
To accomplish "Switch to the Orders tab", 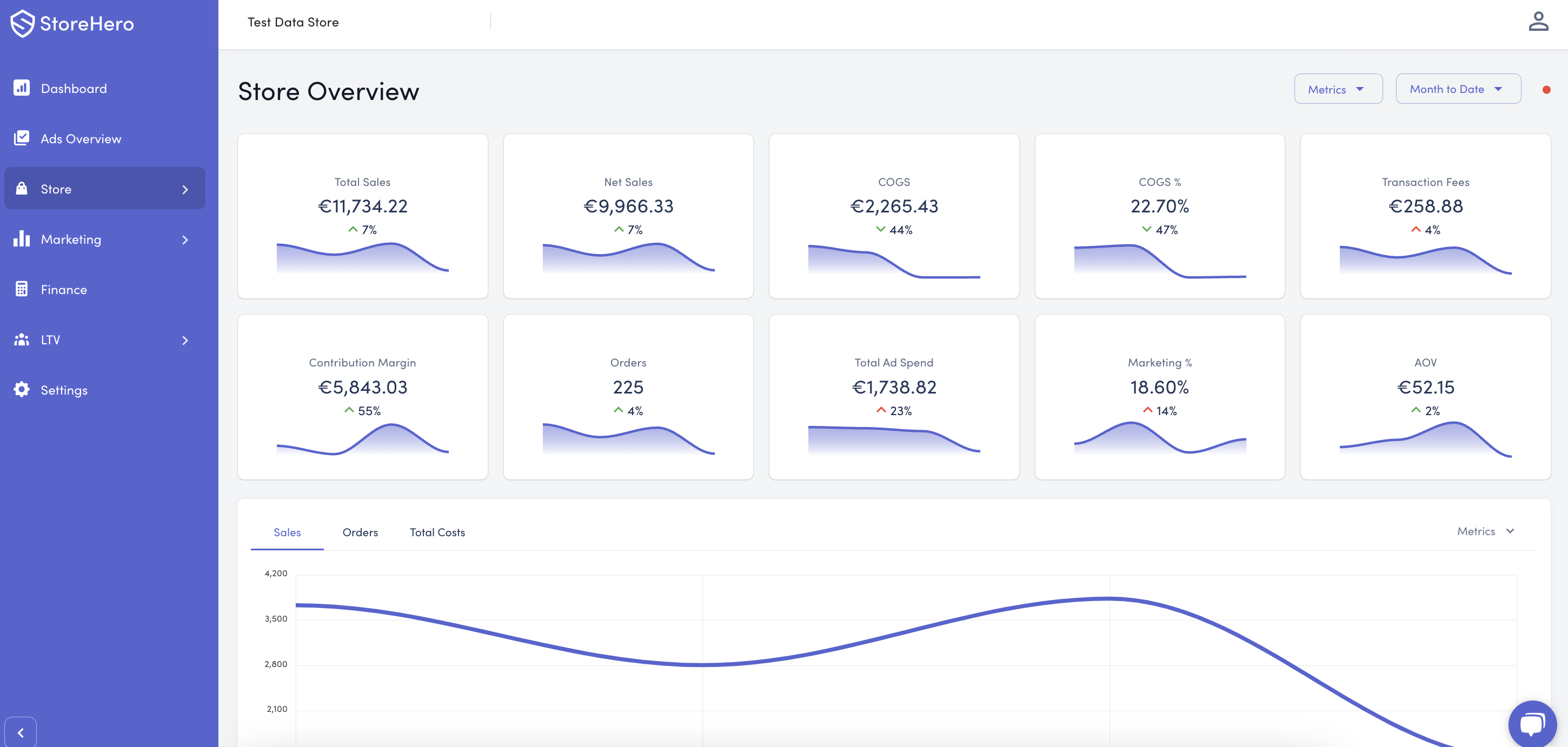I will click(x=360, y=532).
